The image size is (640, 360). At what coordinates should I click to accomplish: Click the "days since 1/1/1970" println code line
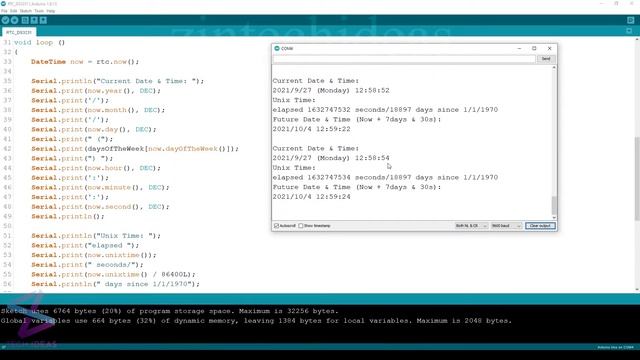(116, 284)
